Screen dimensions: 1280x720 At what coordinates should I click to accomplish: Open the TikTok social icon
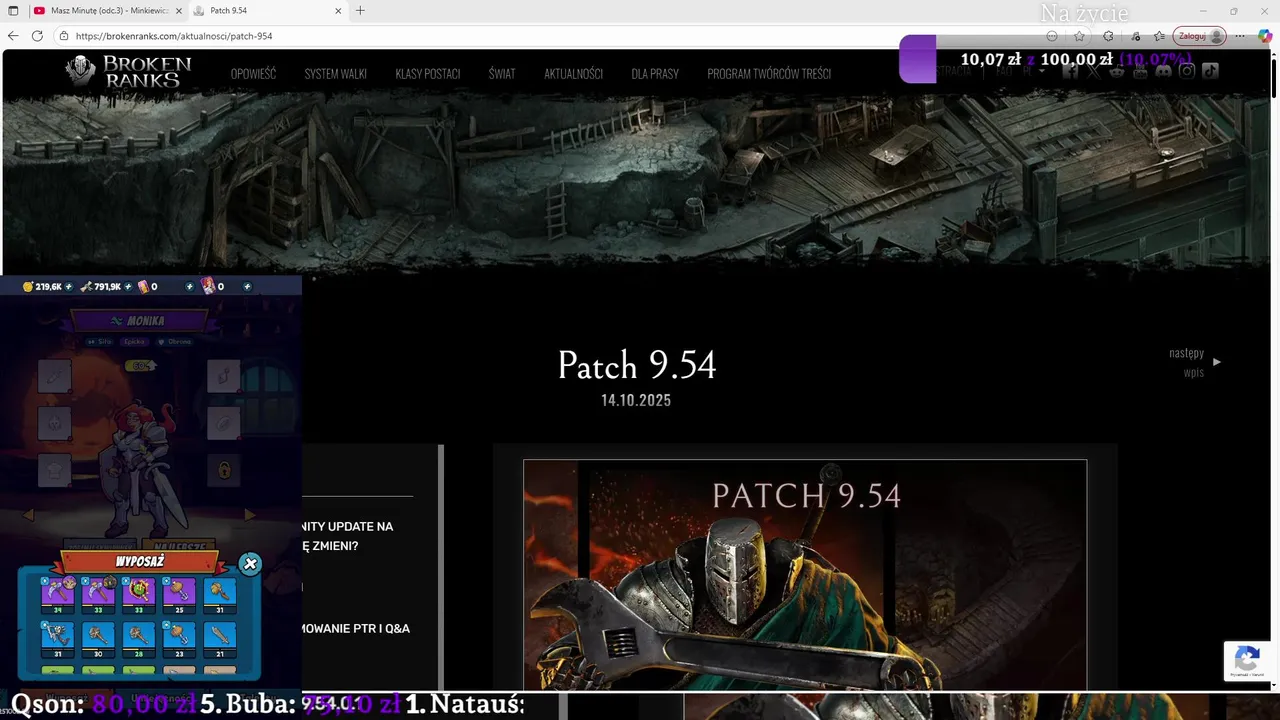[1210, 71]
